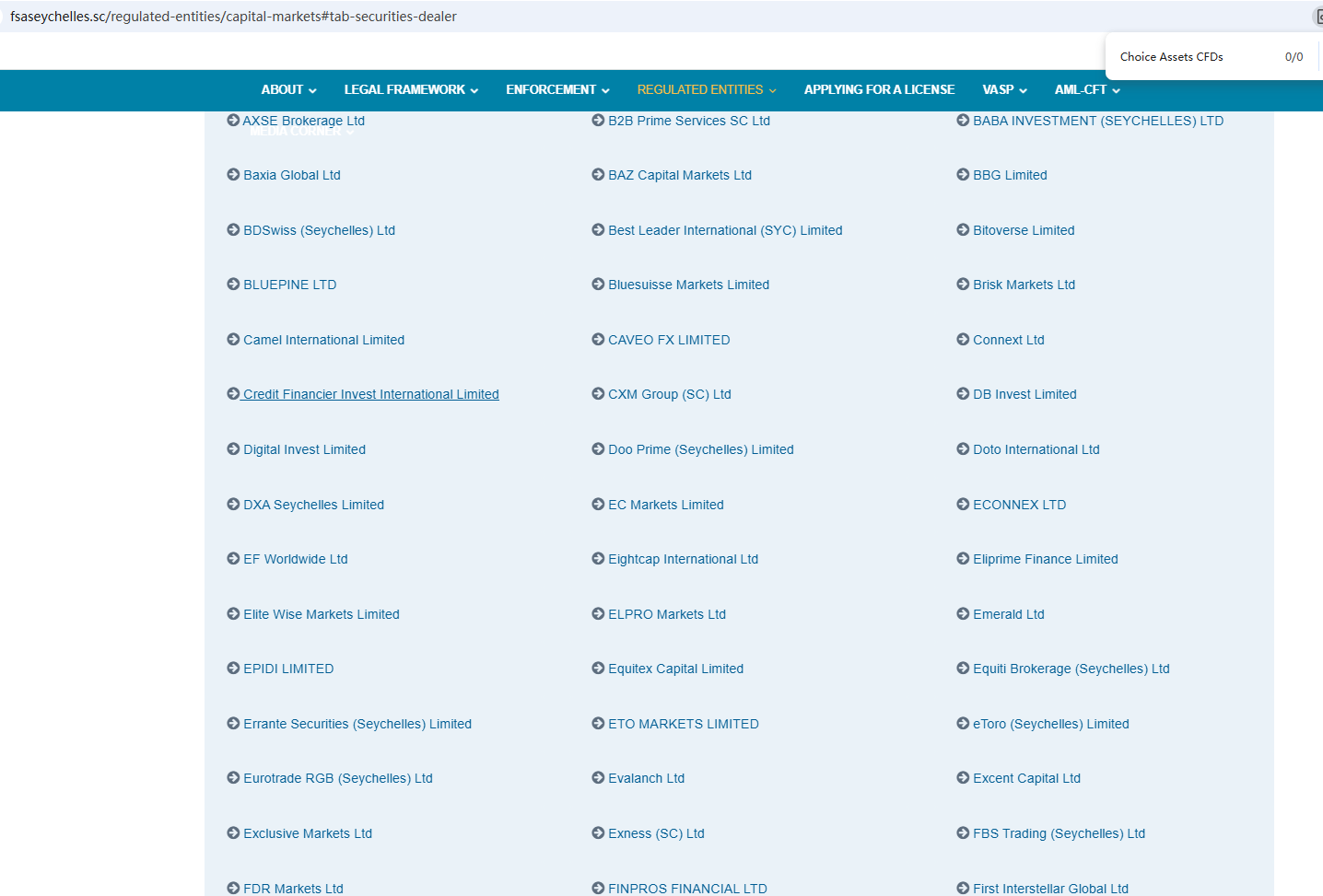
Task: Select Equitex Capital Limited
Action: pos(675,669)
